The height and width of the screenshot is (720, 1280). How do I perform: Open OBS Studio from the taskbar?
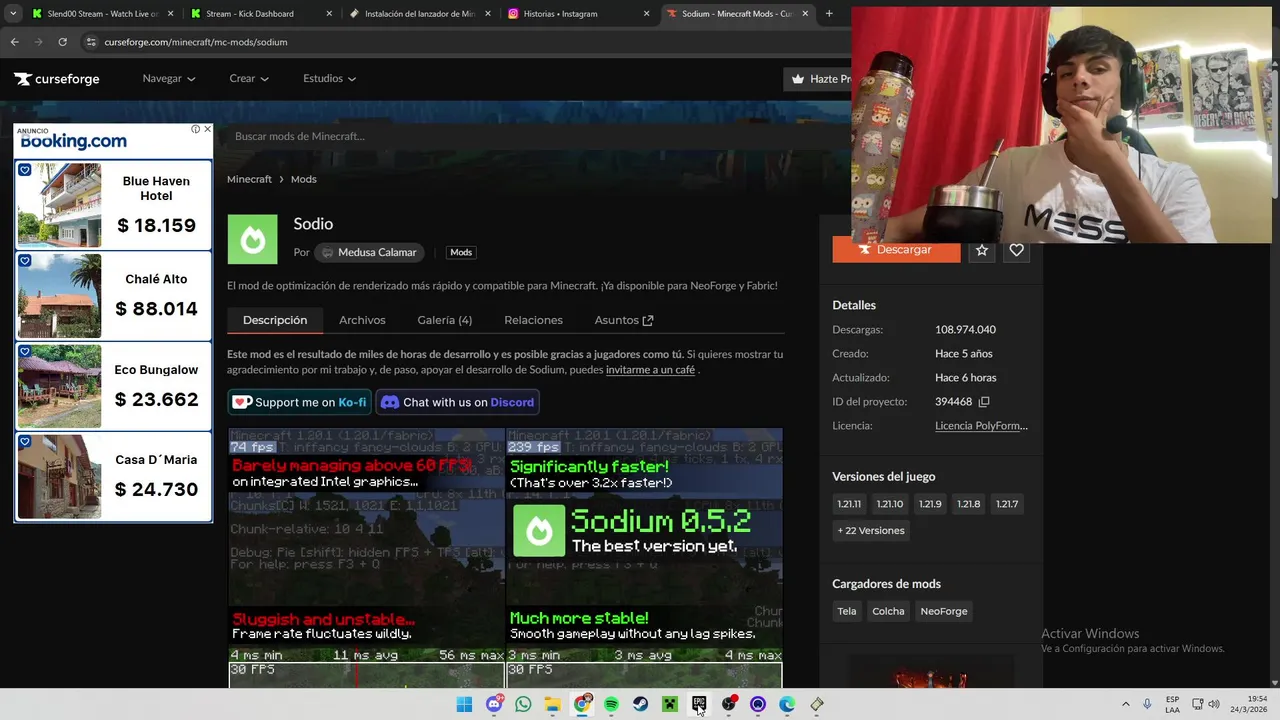tap(729, 705)
